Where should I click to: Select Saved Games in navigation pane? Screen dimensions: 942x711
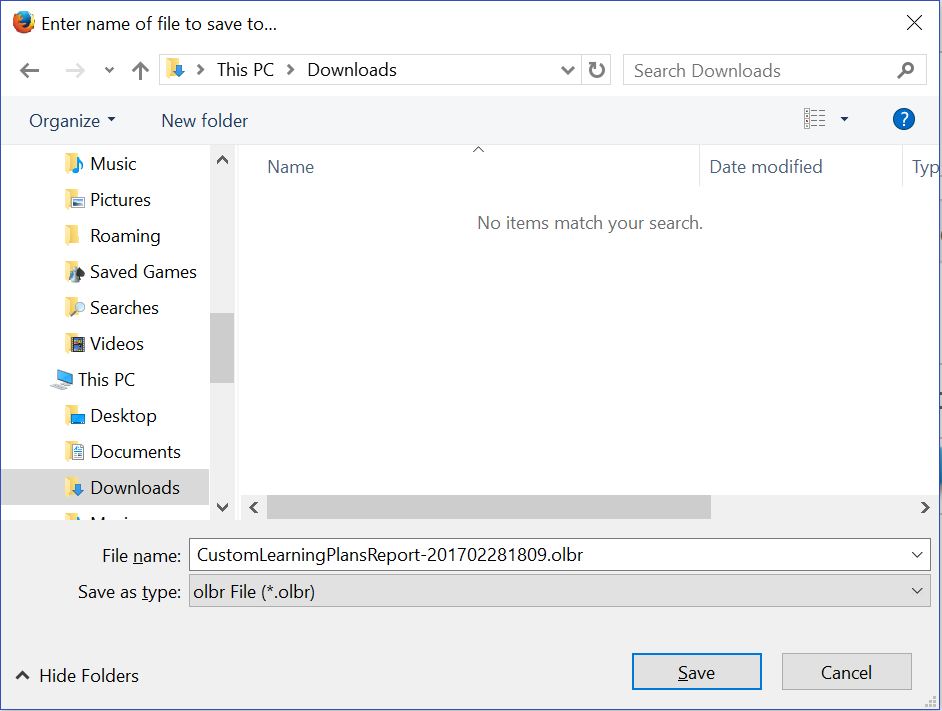tap(142, 272)
